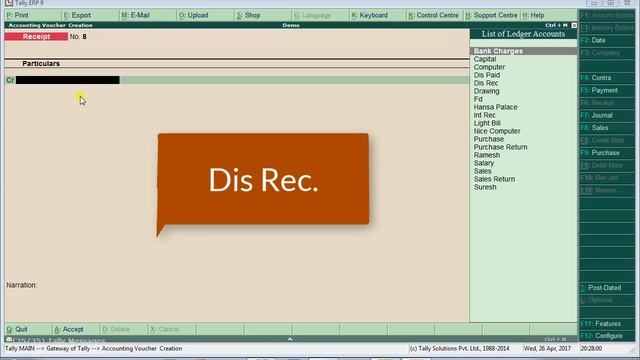The height and width of the screenshot is (360, 640).
Task: Select Fd ledger
Action: click(478, 99)
